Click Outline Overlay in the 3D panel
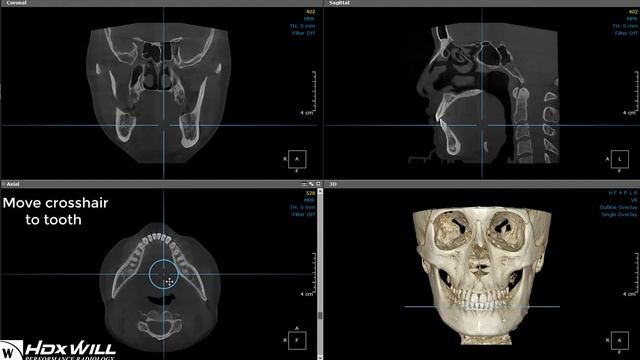Image resolution: width=640 pixels, height=360 pixels. [x=618, y=207]
